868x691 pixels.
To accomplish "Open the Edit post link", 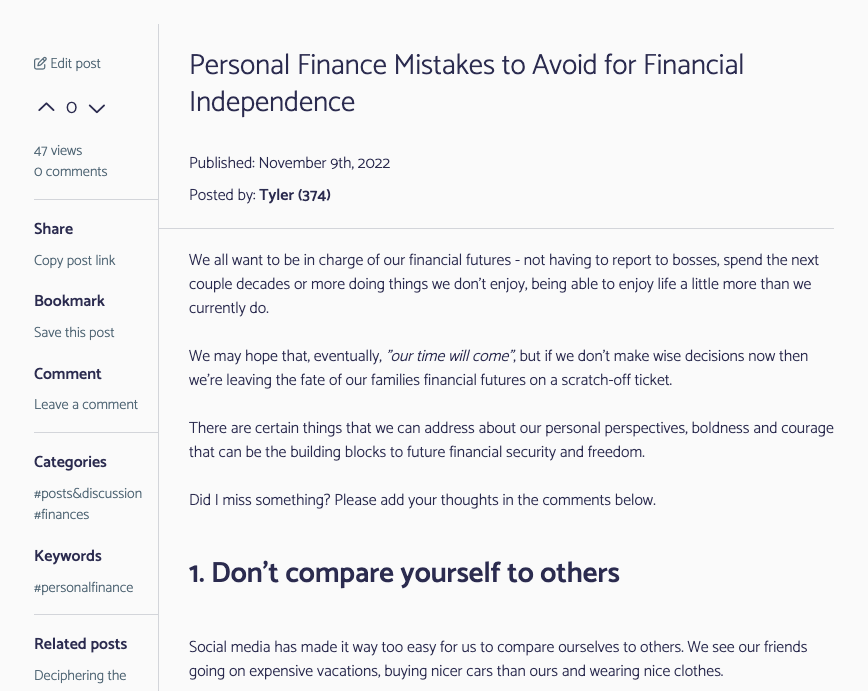I will (75, 64).
